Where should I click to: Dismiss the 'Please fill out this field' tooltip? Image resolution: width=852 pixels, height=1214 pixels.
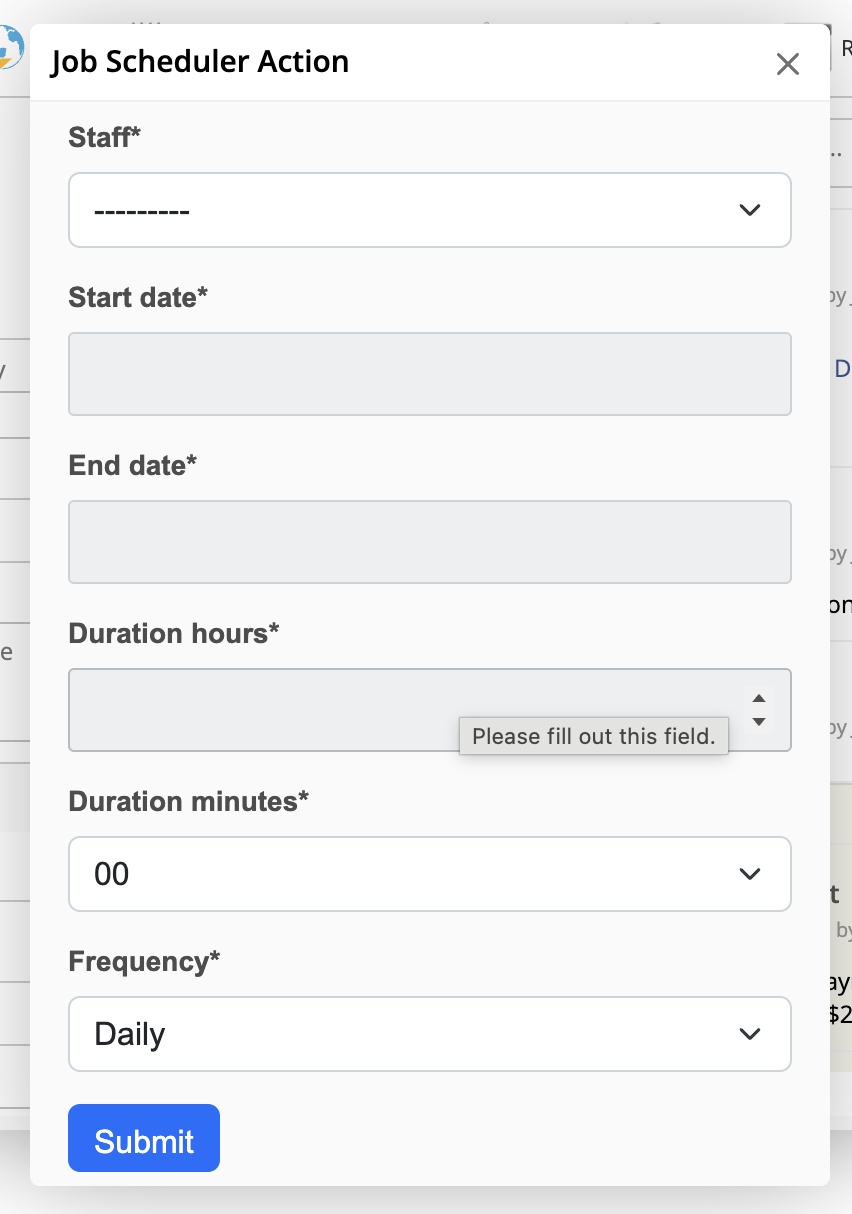pyautogui.click(x=593, y=736)
